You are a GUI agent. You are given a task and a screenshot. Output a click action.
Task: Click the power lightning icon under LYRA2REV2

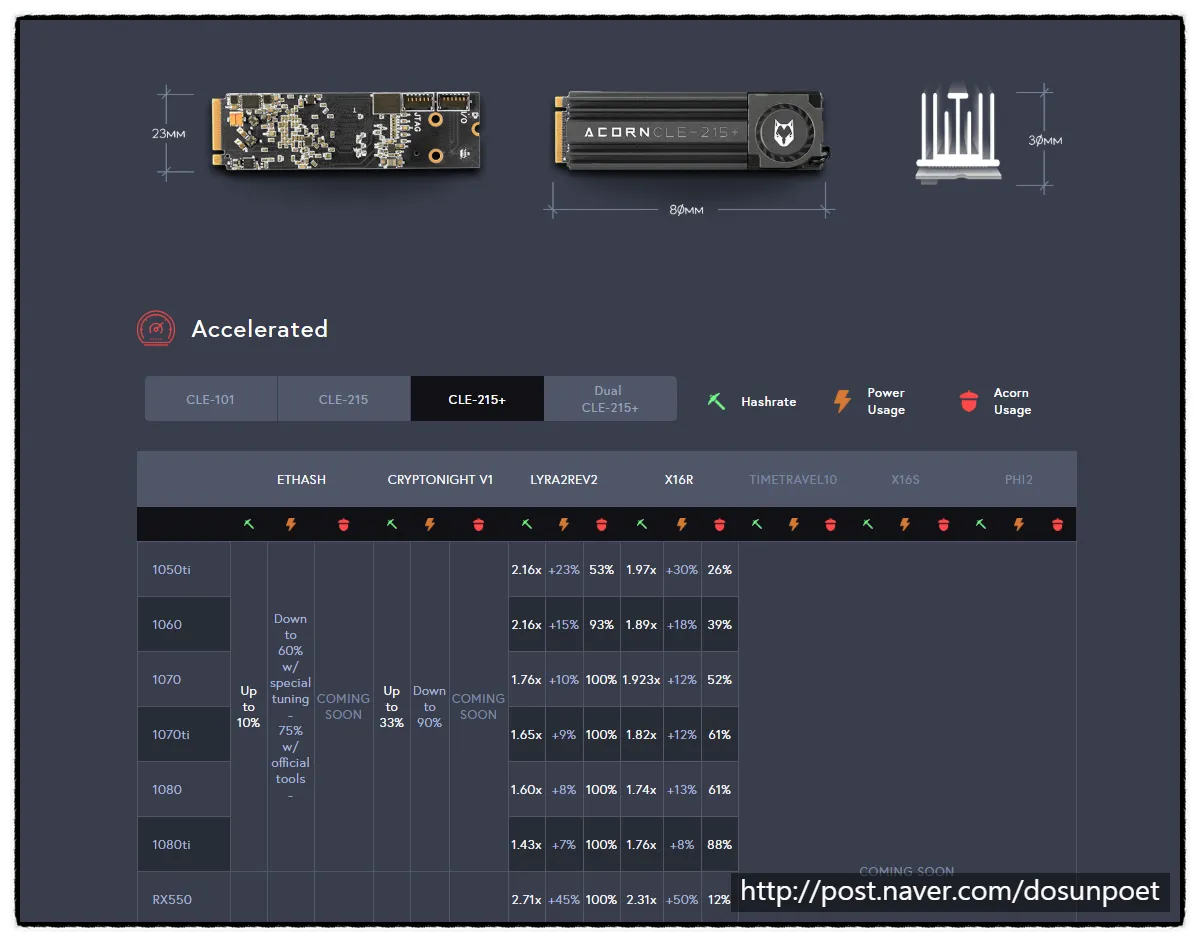coord(564,524)
